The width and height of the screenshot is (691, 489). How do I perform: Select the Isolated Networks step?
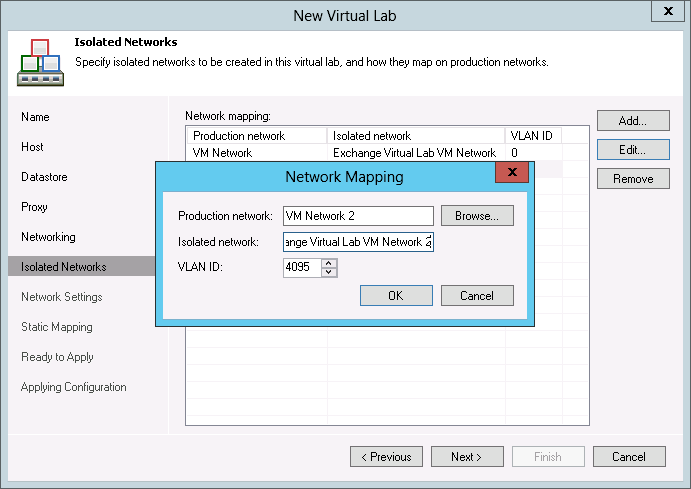(x=82, y=267)
